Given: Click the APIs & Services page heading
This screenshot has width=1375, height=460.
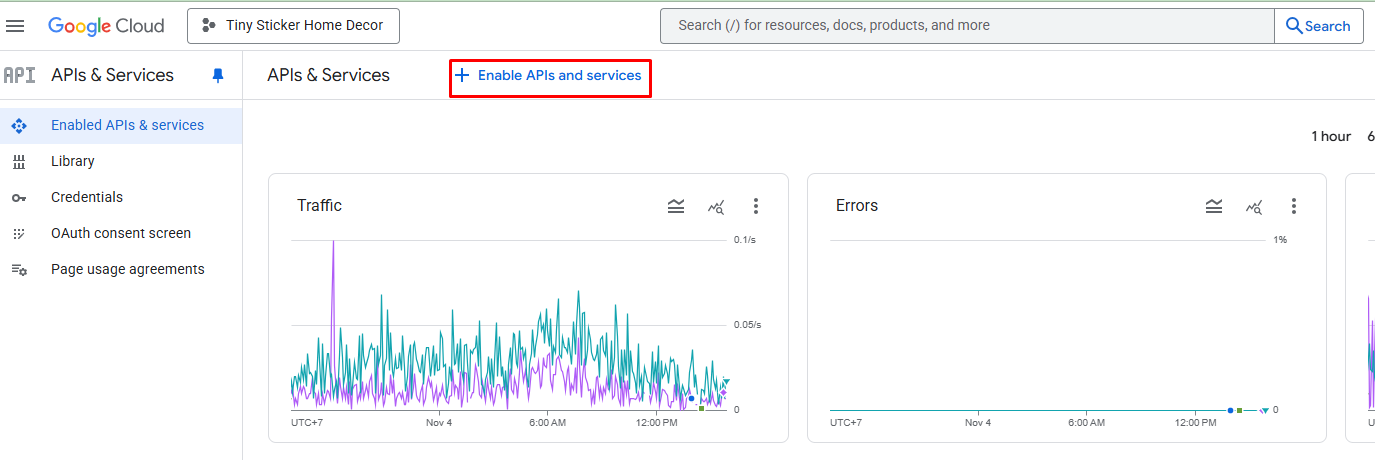Looking at the screenshot, I should (x=328, y=75).
